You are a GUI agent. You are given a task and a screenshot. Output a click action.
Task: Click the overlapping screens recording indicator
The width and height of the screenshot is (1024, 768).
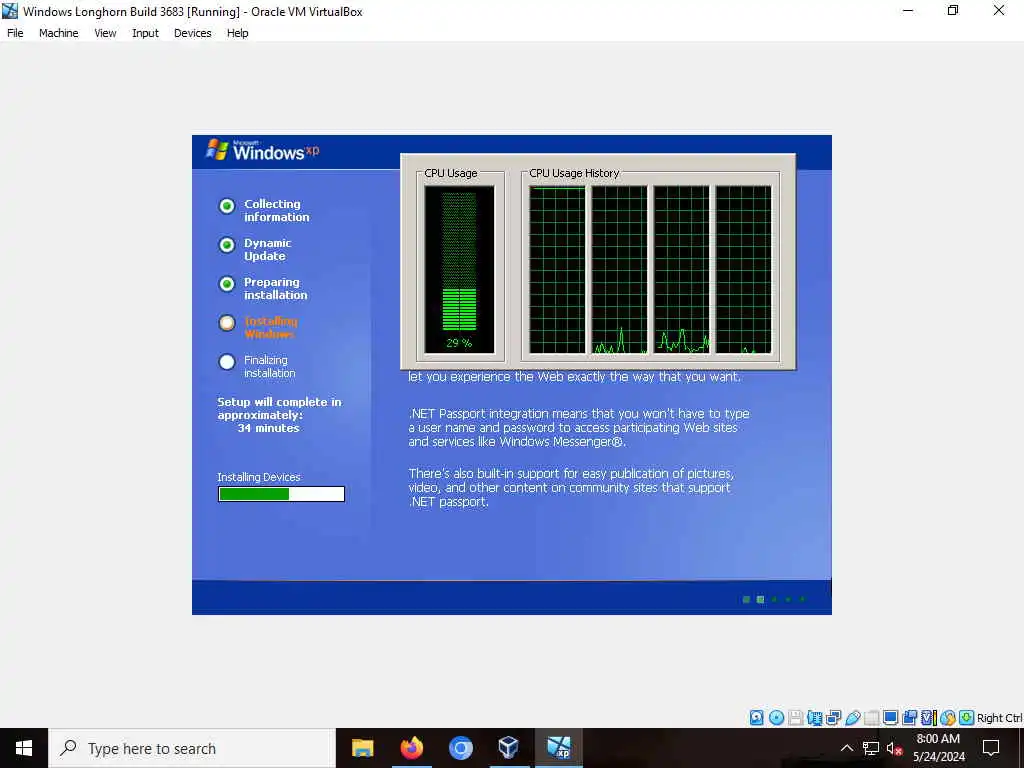click(x=909, y=718)
